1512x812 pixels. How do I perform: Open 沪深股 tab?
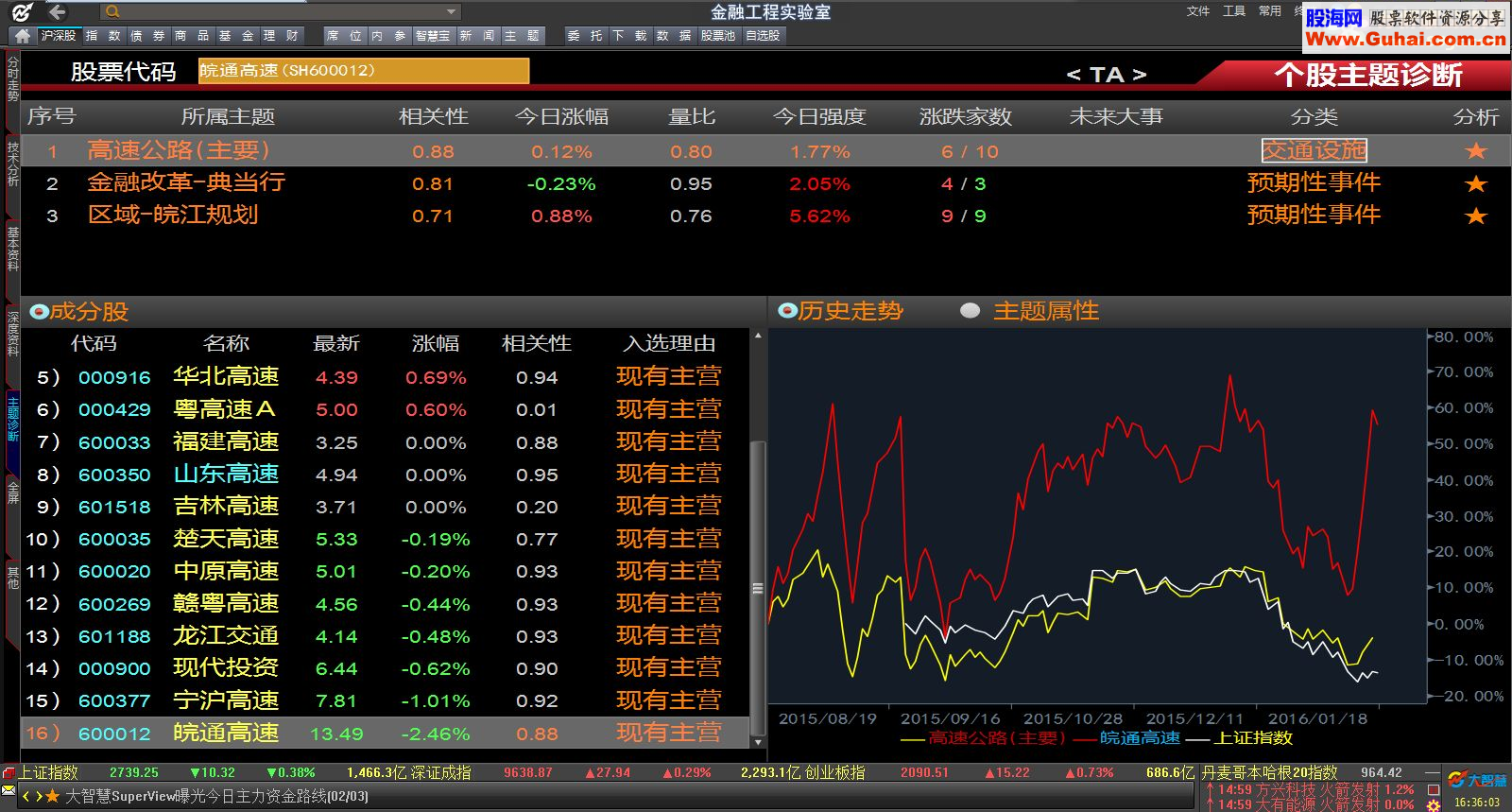click(58, 36)
